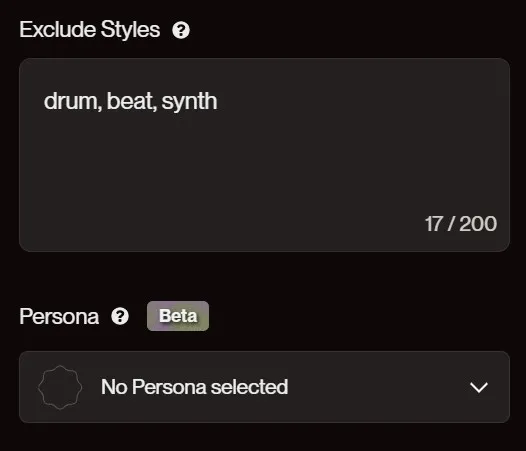Click the scalloped persona avatar placeholder icon
The height and width of the screenshot is (451, 526).
click(60, 387)
